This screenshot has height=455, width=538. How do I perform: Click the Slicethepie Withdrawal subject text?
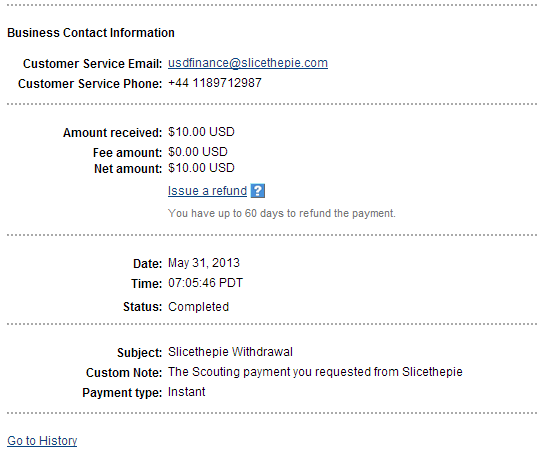(x=230, y=352)
